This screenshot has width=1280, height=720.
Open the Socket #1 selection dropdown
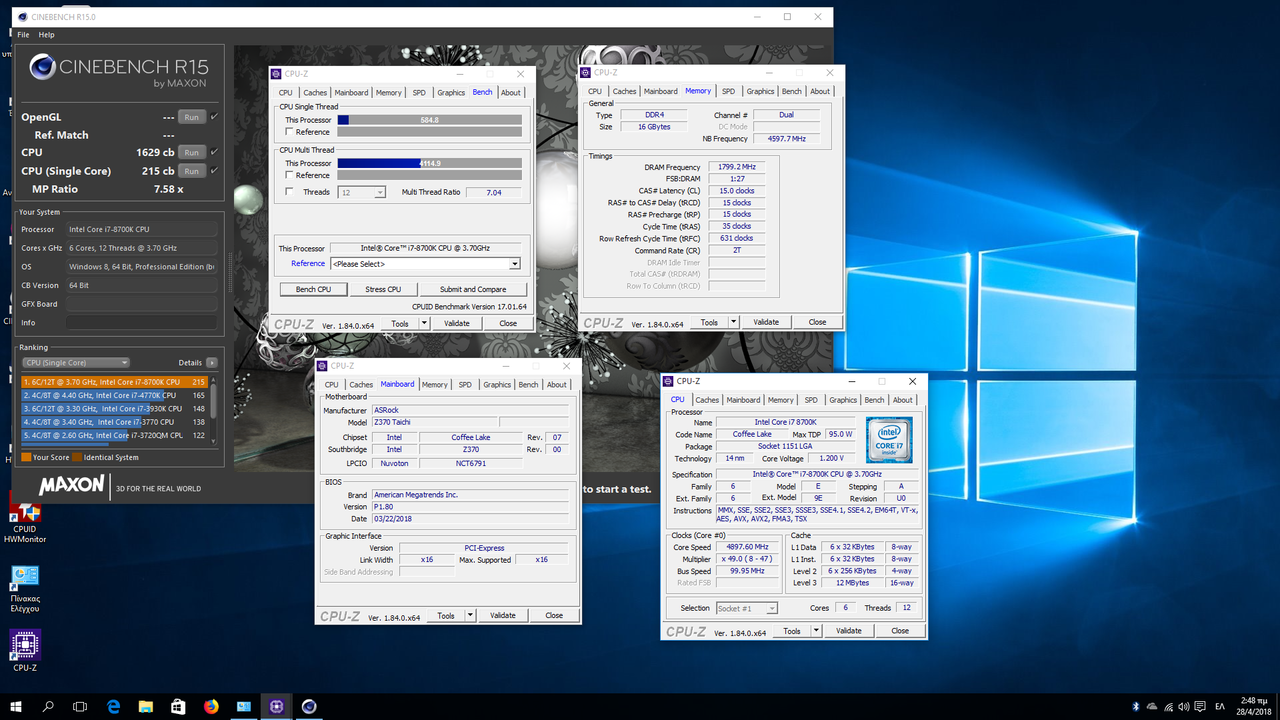point(746,608)
